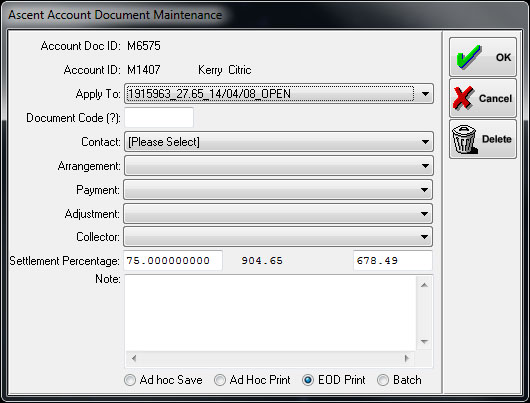The image size is (530, 403).
Task: Click the Settlement Percentage 75.000000000 field
Action: pyautogui.click(x=173, y=261)
